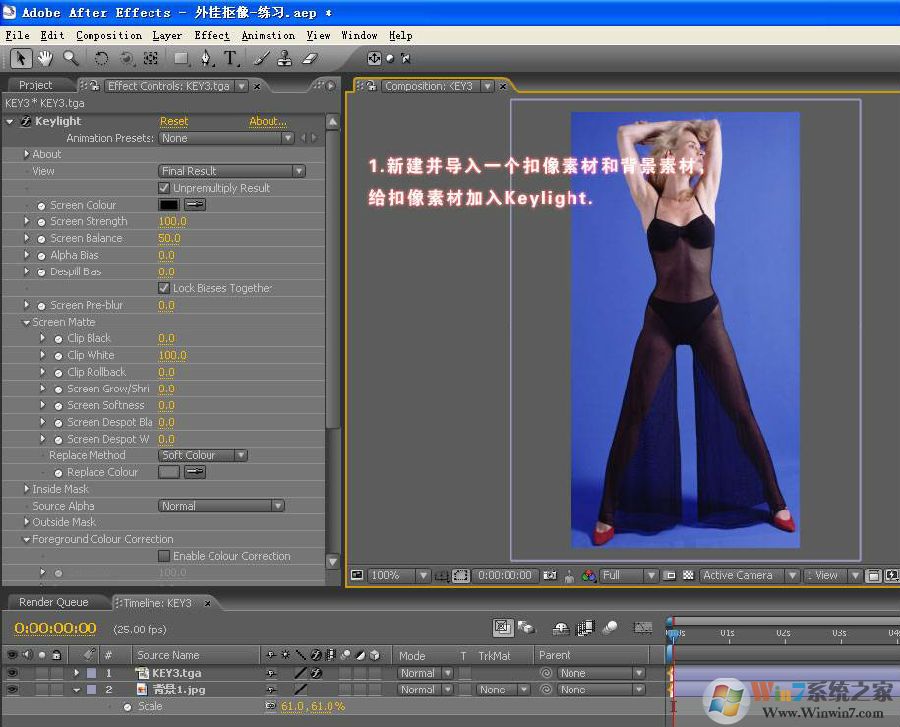Open the Composition menu
The height and width of the screenshot is (727, 900).
[109, 35]
